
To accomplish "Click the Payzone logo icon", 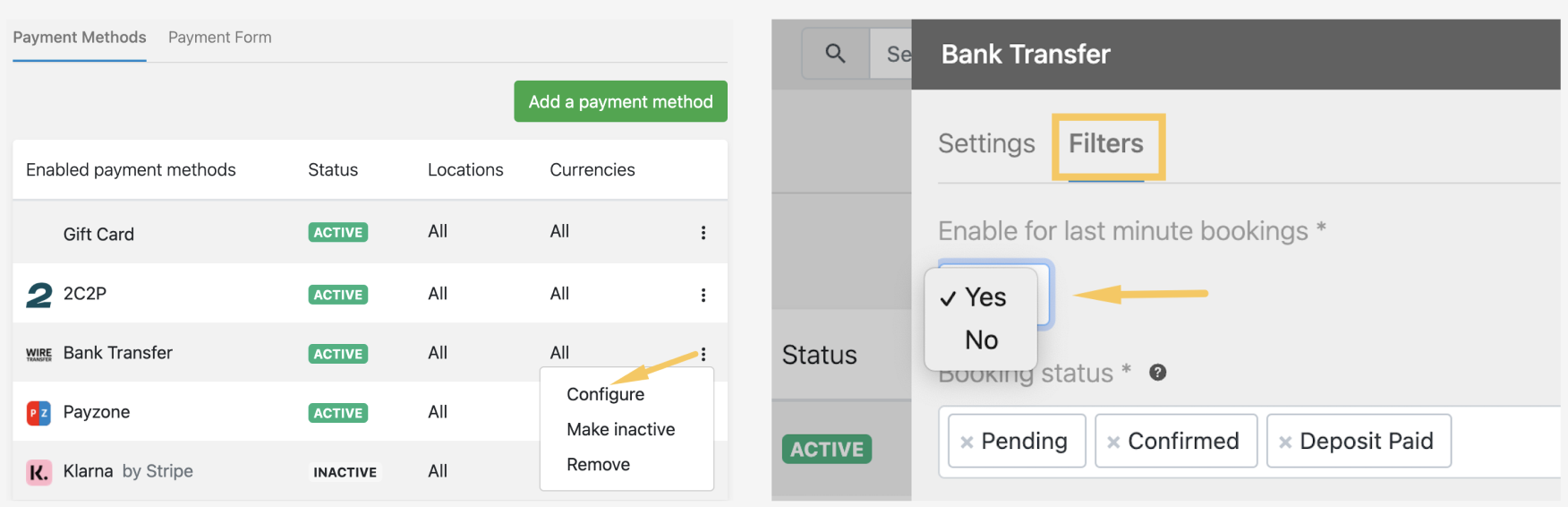I will click(x=38, y=413).
